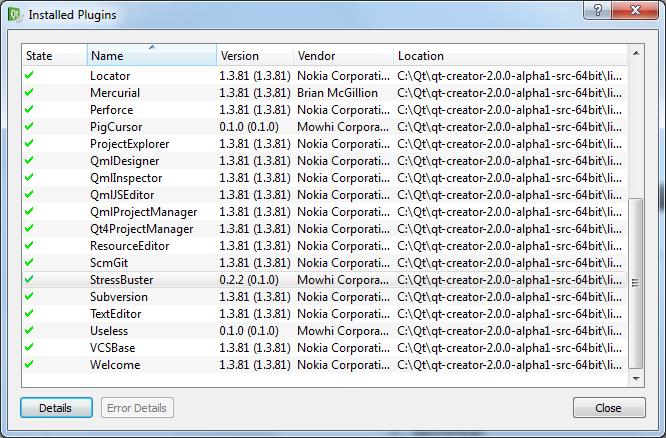666x438 pixels.
Task: Select the QmlInspector plugin name
Action: [126, 178]
